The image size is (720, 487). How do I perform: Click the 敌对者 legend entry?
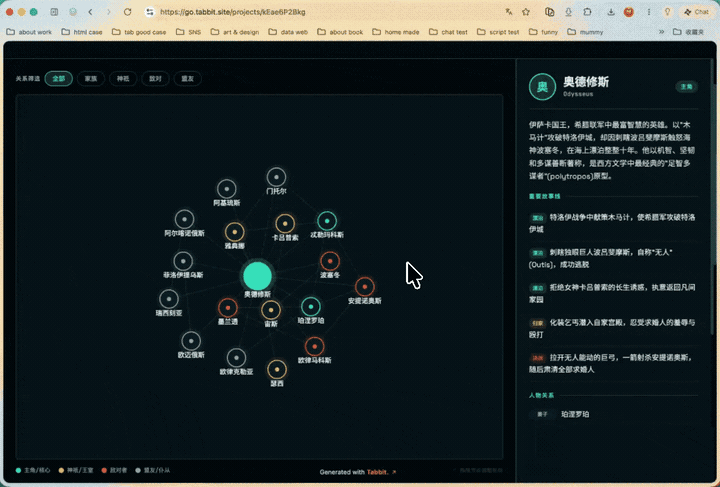coord(114,470)
